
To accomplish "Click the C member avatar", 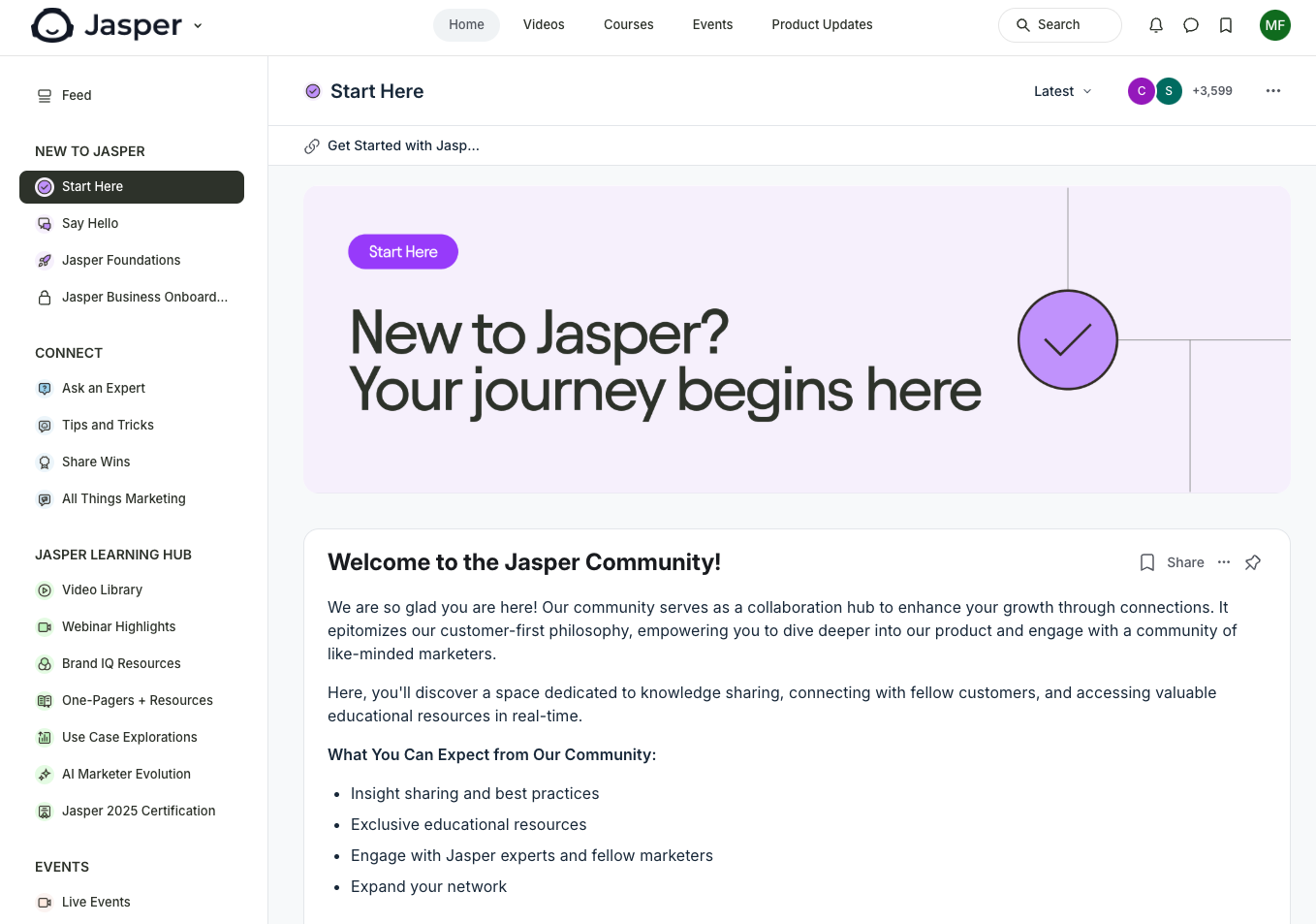I will click(1142, 91).
